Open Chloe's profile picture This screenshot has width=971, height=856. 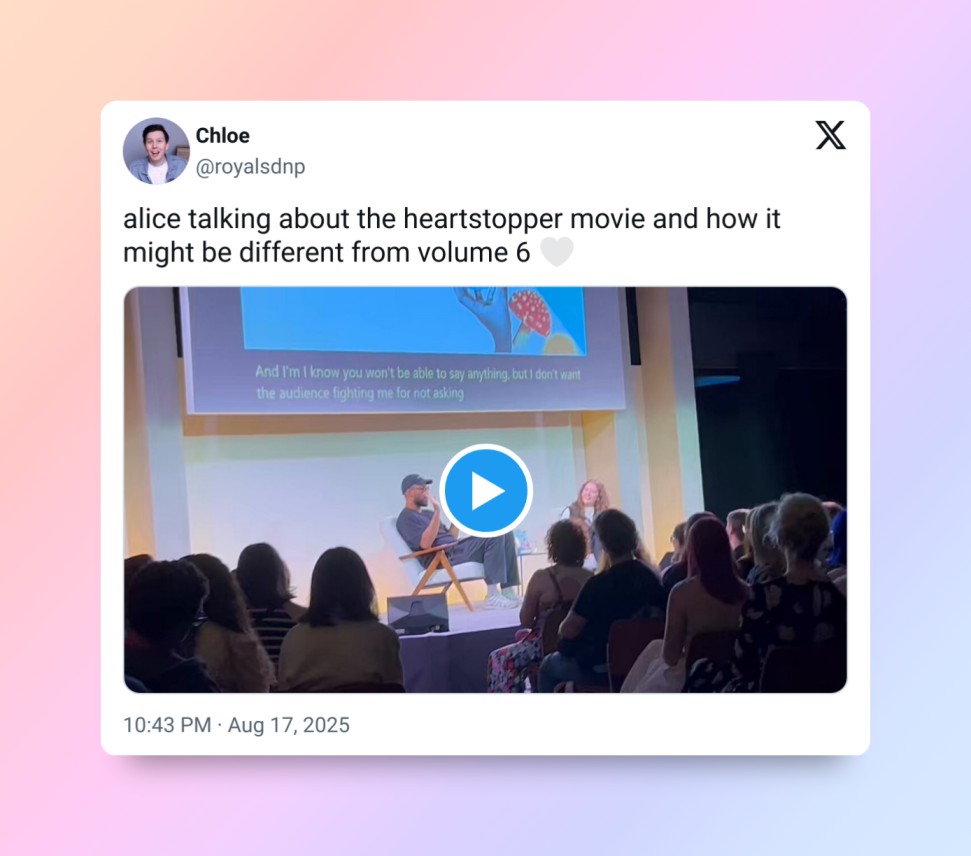[x=156, y=151]
